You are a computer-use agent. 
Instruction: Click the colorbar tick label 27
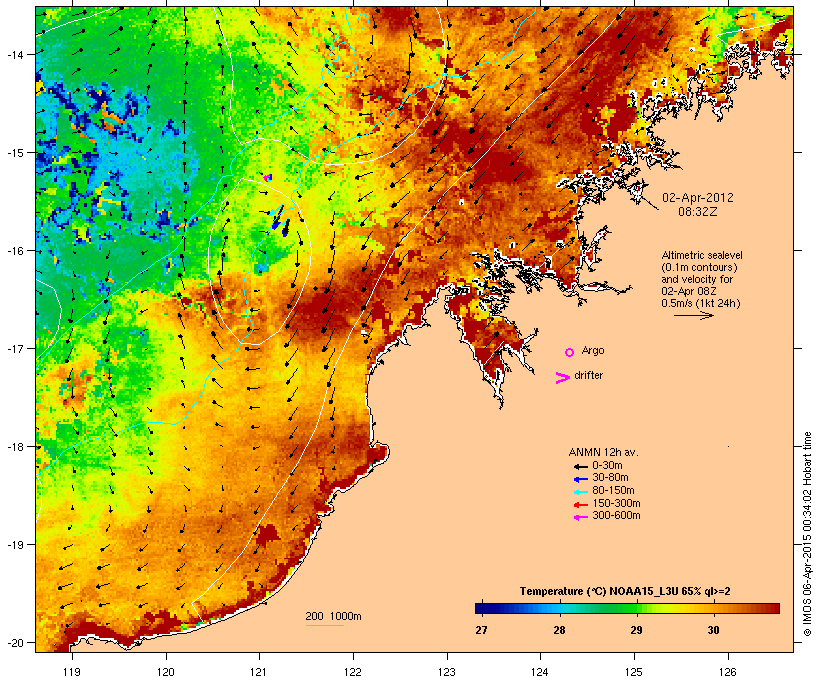(482, 630)
